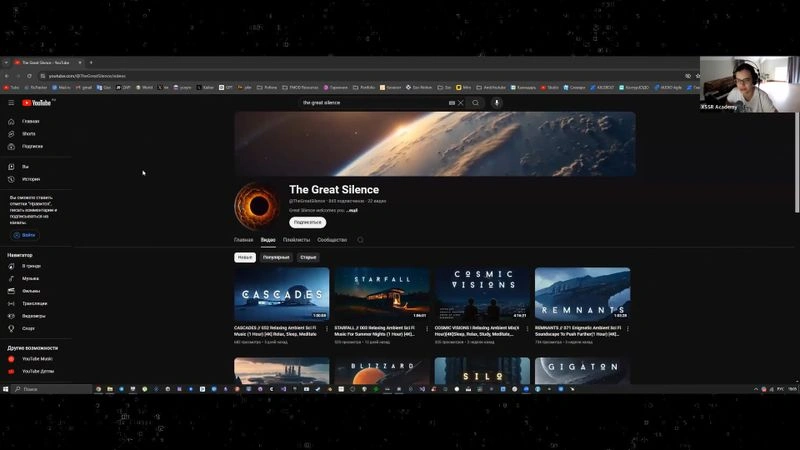Open the on-screen keyboard icon in search
The width and height of the screenshot is (800, 450).
(452, 103)
